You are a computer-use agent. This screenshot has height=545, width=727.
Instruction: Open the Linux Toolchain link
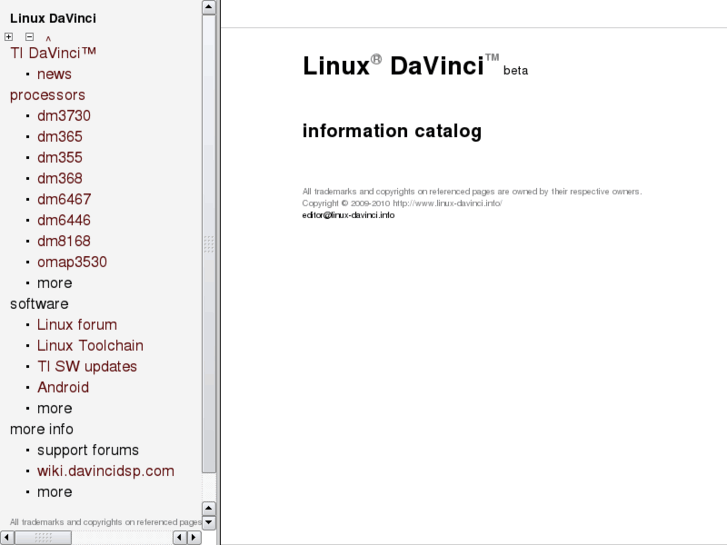tap(90, 346)
